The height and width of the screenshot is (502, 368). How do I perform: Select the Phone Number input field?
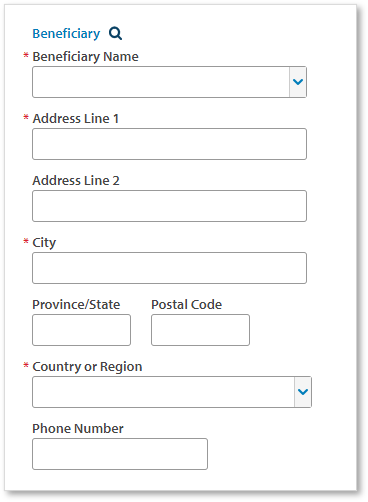click(x=120, y=454)
